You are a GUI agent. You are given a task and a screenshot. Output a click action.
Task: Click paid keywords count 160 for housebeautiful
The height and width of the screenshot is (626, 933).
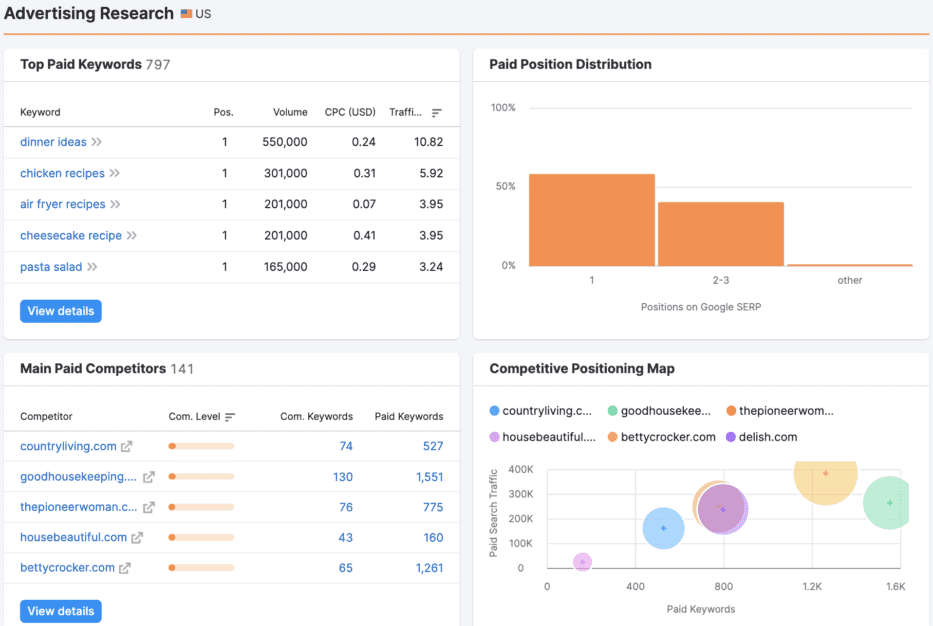click(433, 538)
